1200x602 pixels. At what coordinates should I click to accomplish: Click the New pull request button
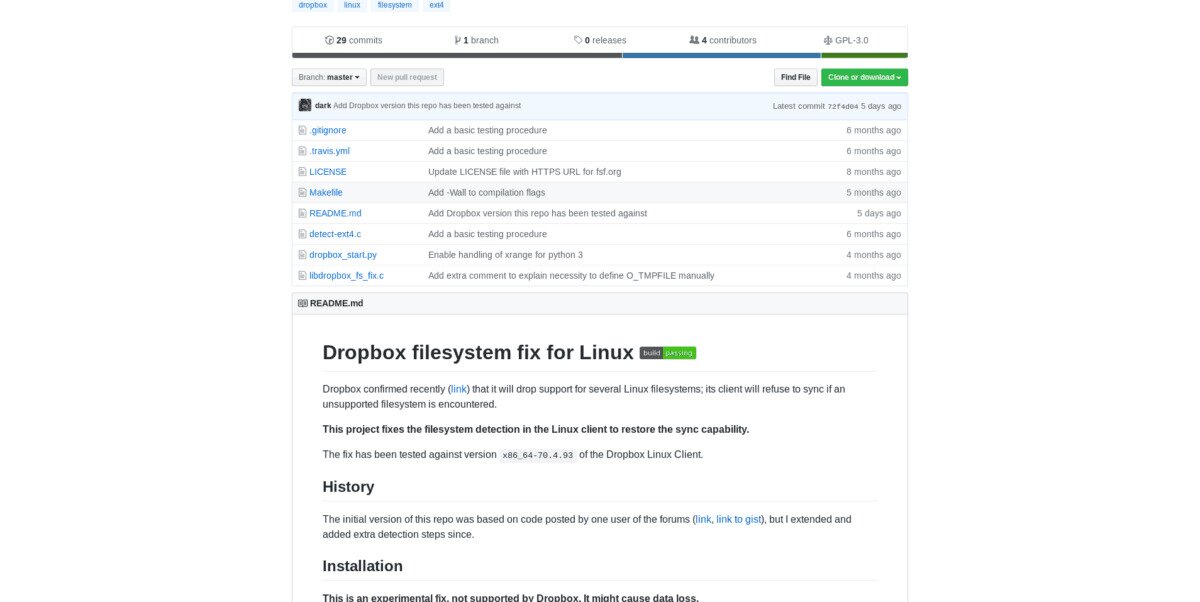pos(407,77)
